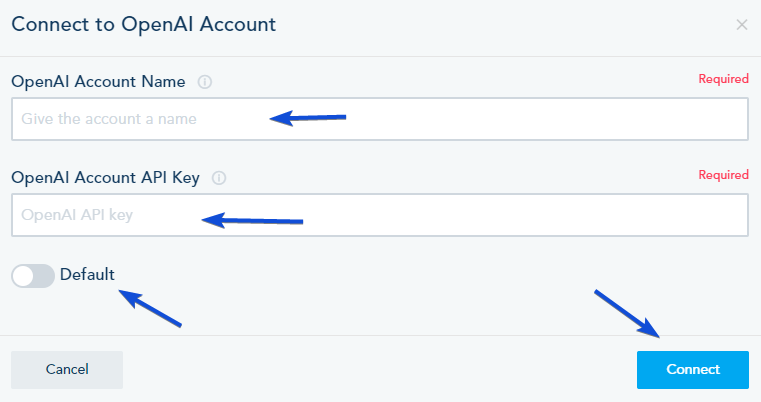The height and width of the screenshot is (402, 761).
Task: Close the Connect to OpenAI Account dialog
Action: pos(741,24)
